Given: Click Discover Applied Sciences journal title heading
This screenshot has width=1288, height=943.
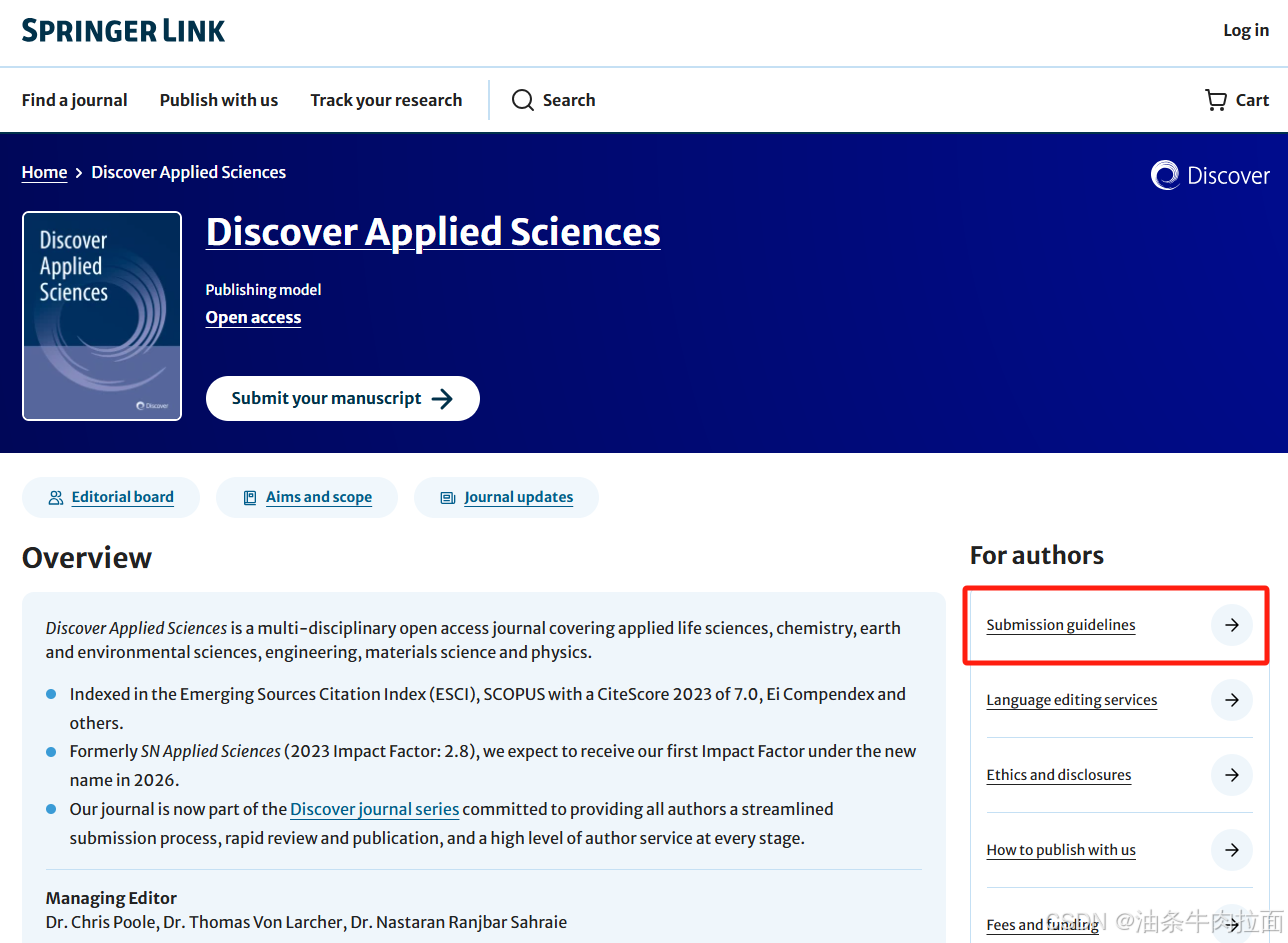Looking at the screenshot, I should point(433,231).
